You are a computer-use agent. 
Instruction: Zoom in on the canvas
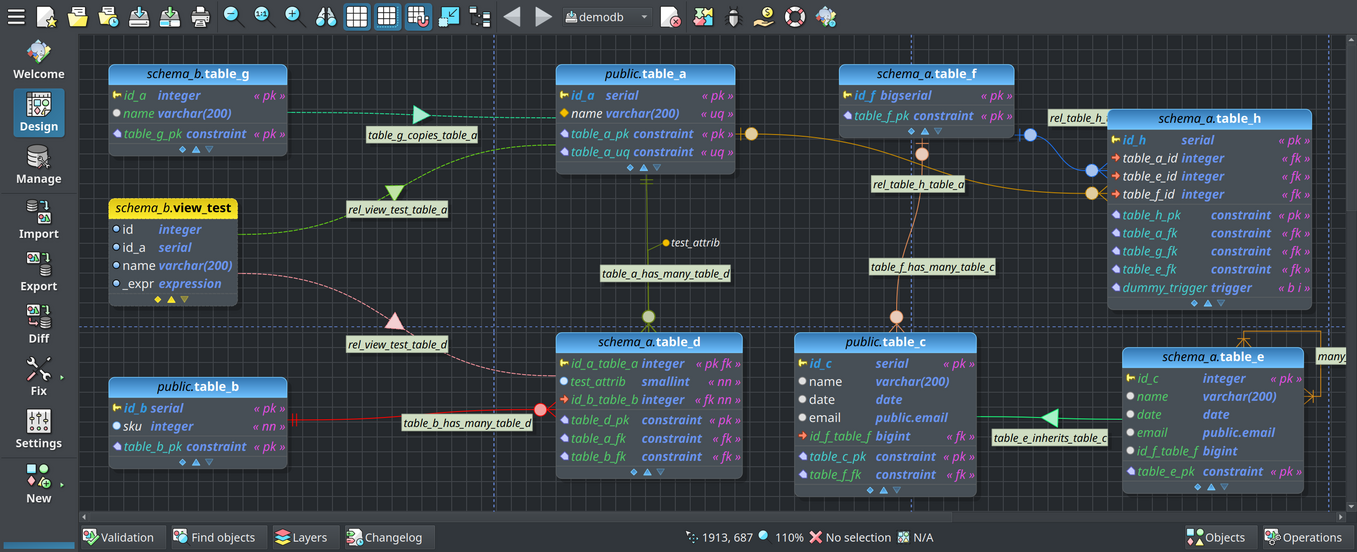tap(294, 17)
